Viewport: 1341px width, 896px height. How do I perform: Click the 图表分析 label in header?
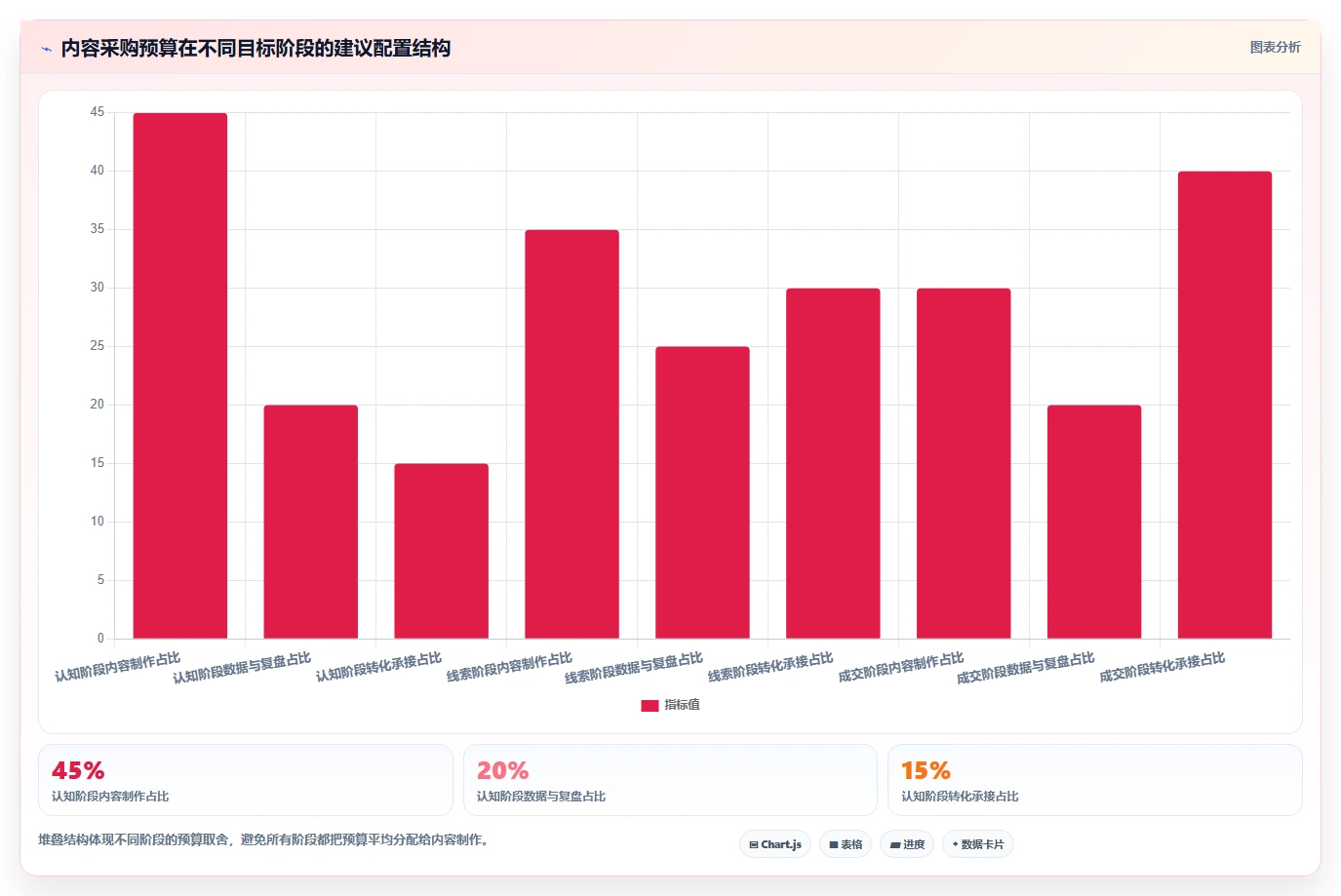pyautogui.click(x=1275, y=47)
